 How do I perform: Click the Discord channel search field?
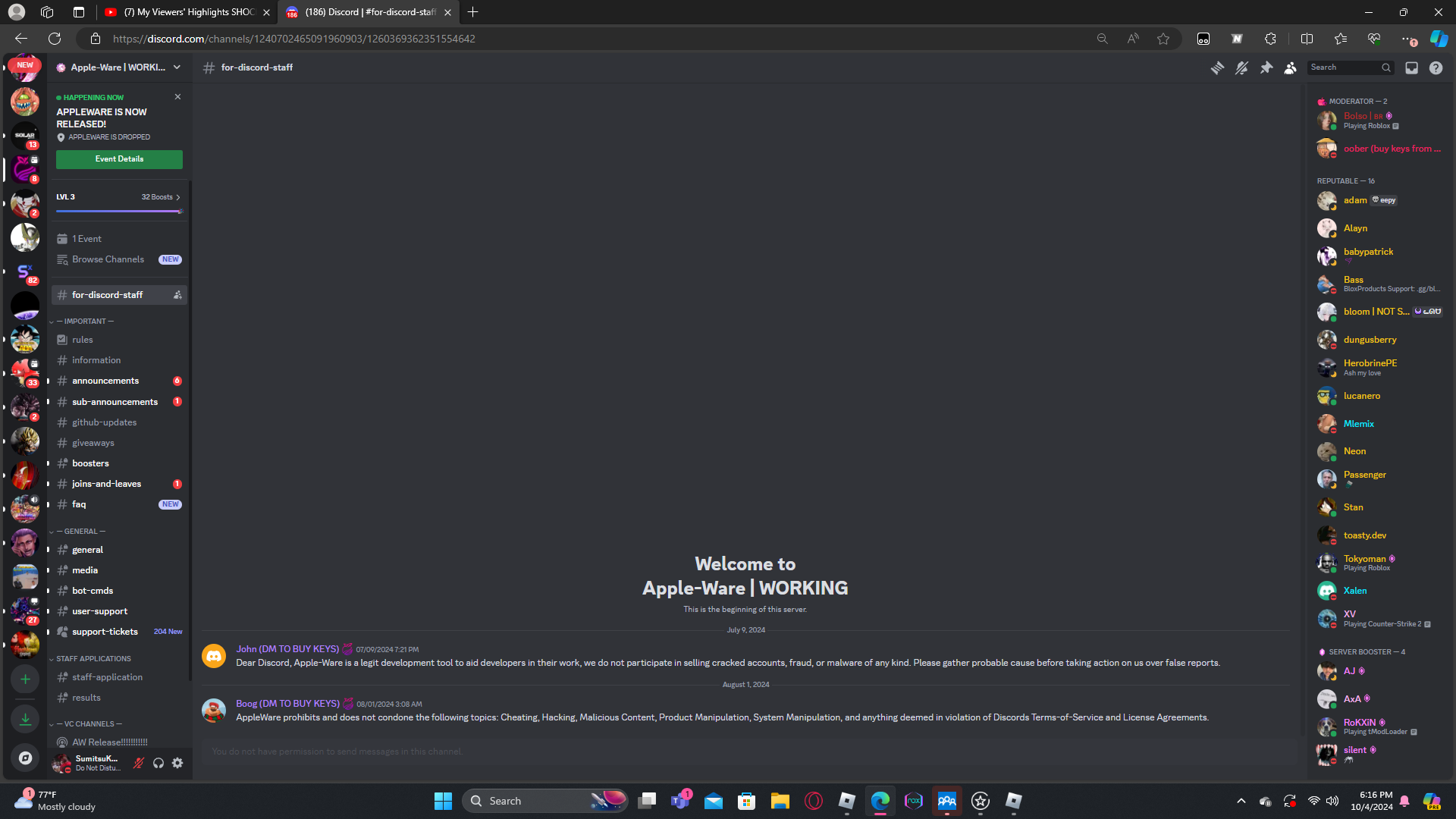(1351, 67)
